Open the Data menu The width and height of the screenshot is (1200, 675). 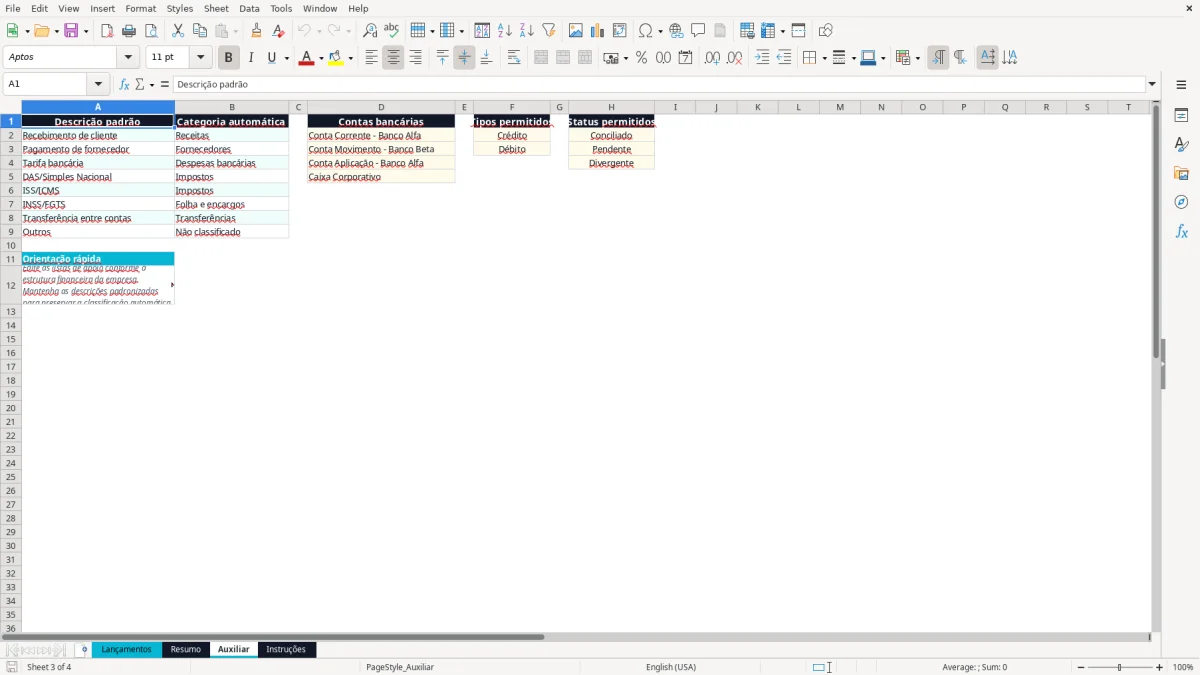tap(249, 8)
